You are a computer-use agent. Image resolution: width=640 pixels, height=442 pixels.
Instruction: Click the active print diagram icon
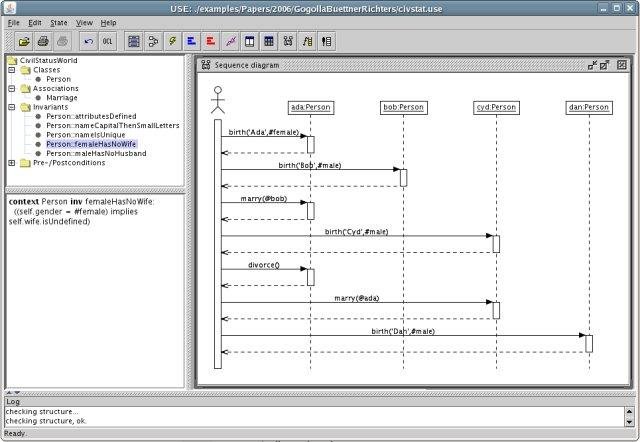coord(43,41)
